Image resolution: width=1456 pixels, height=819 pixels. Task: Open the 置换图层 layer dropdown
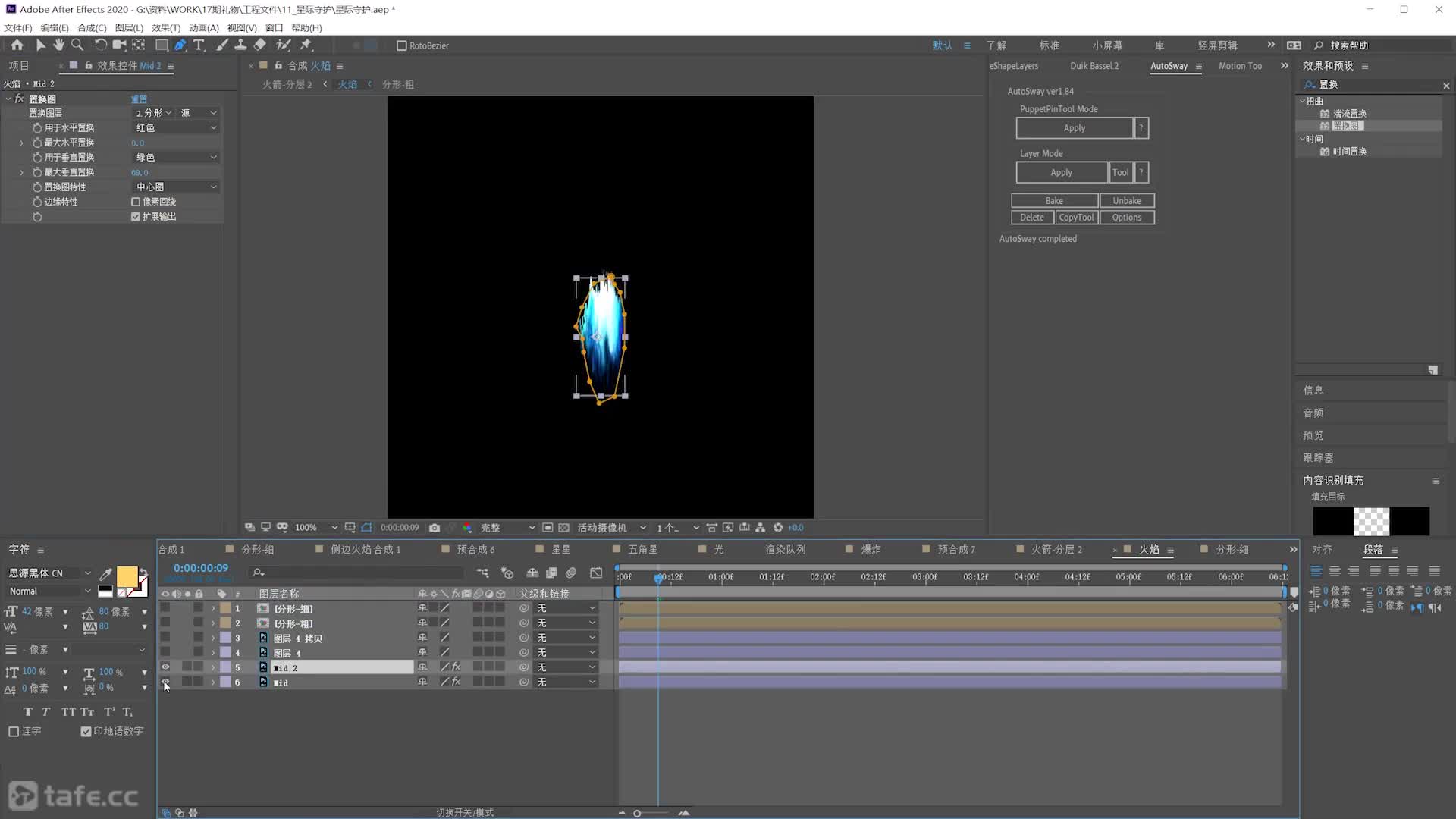pos(154,113)
